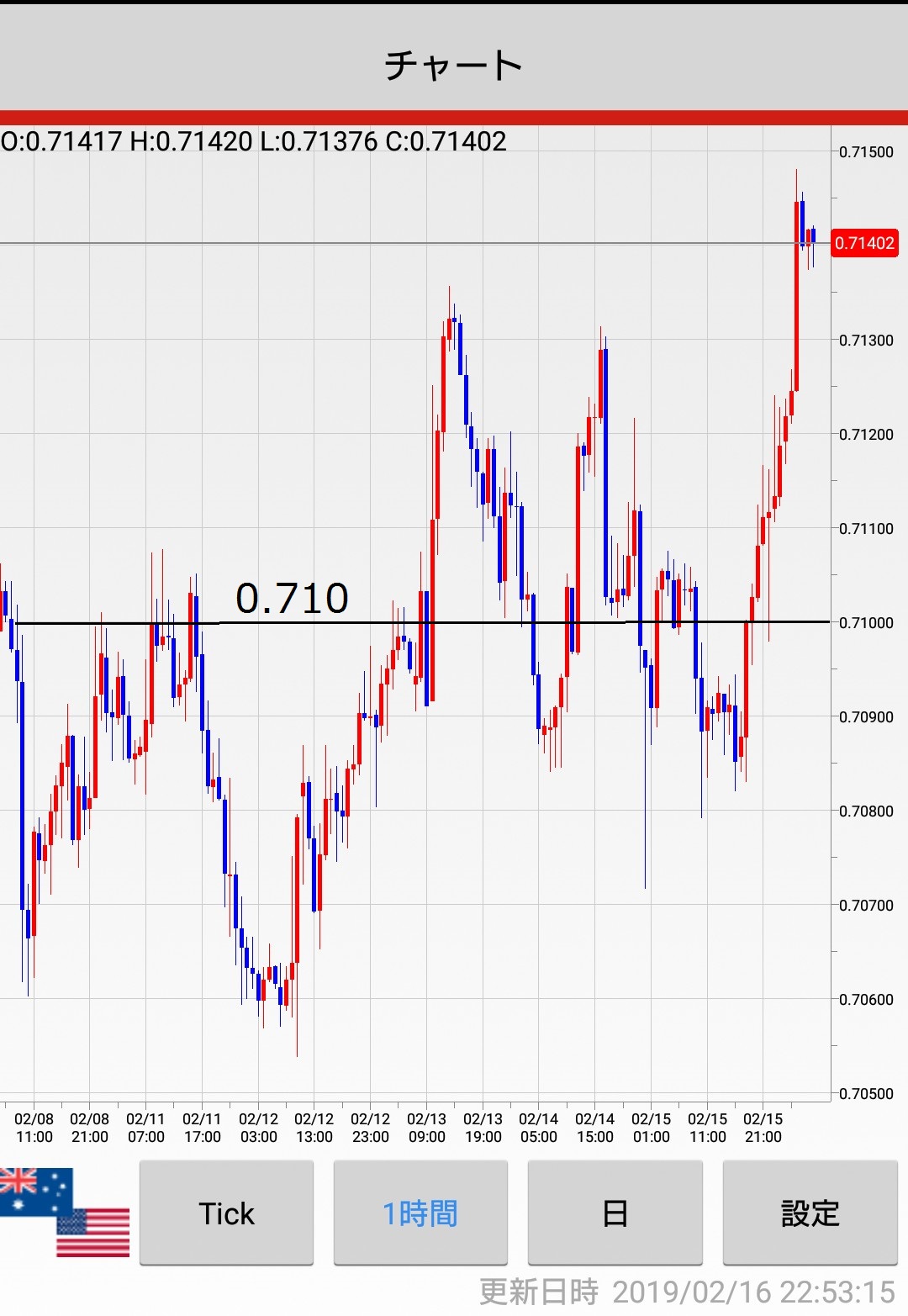Tap the 0.710 annotation label
Image resolution: width=908 pixels, height=1316 pixels.
pos(292,599)
